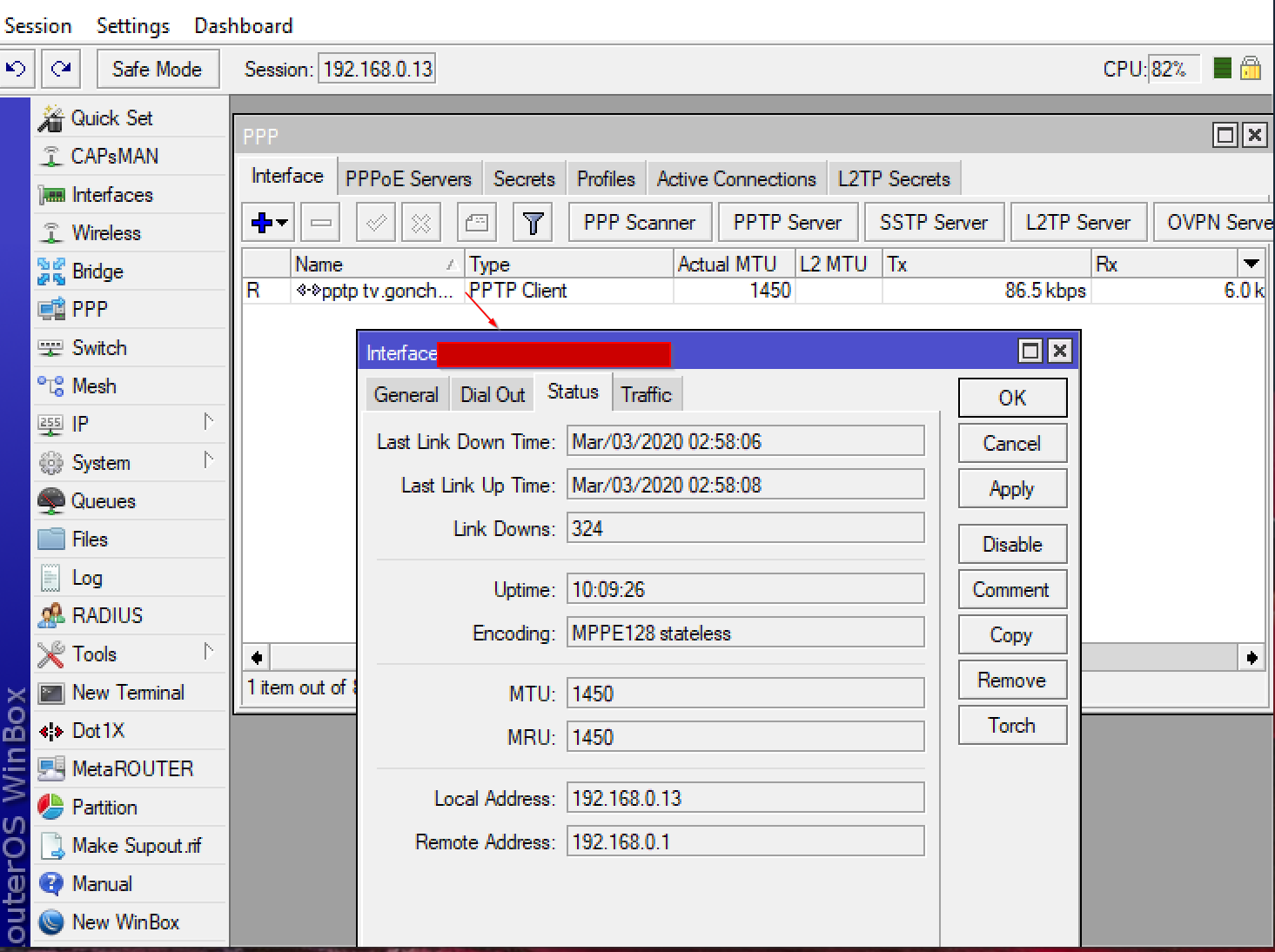Click the SSTP Server button

coord(934,223)
